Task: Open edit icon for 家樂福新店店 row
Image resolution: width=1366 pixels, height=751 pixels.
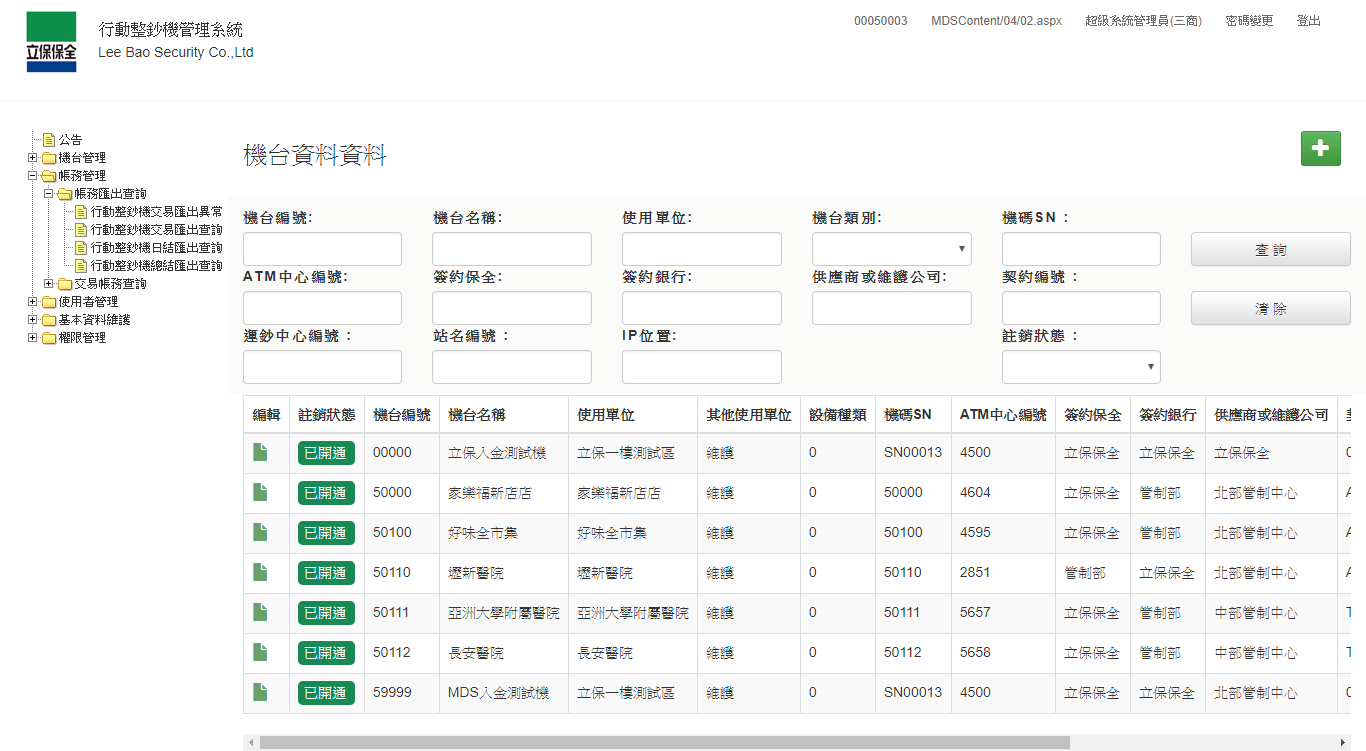Action: click(x=260, y=492)
